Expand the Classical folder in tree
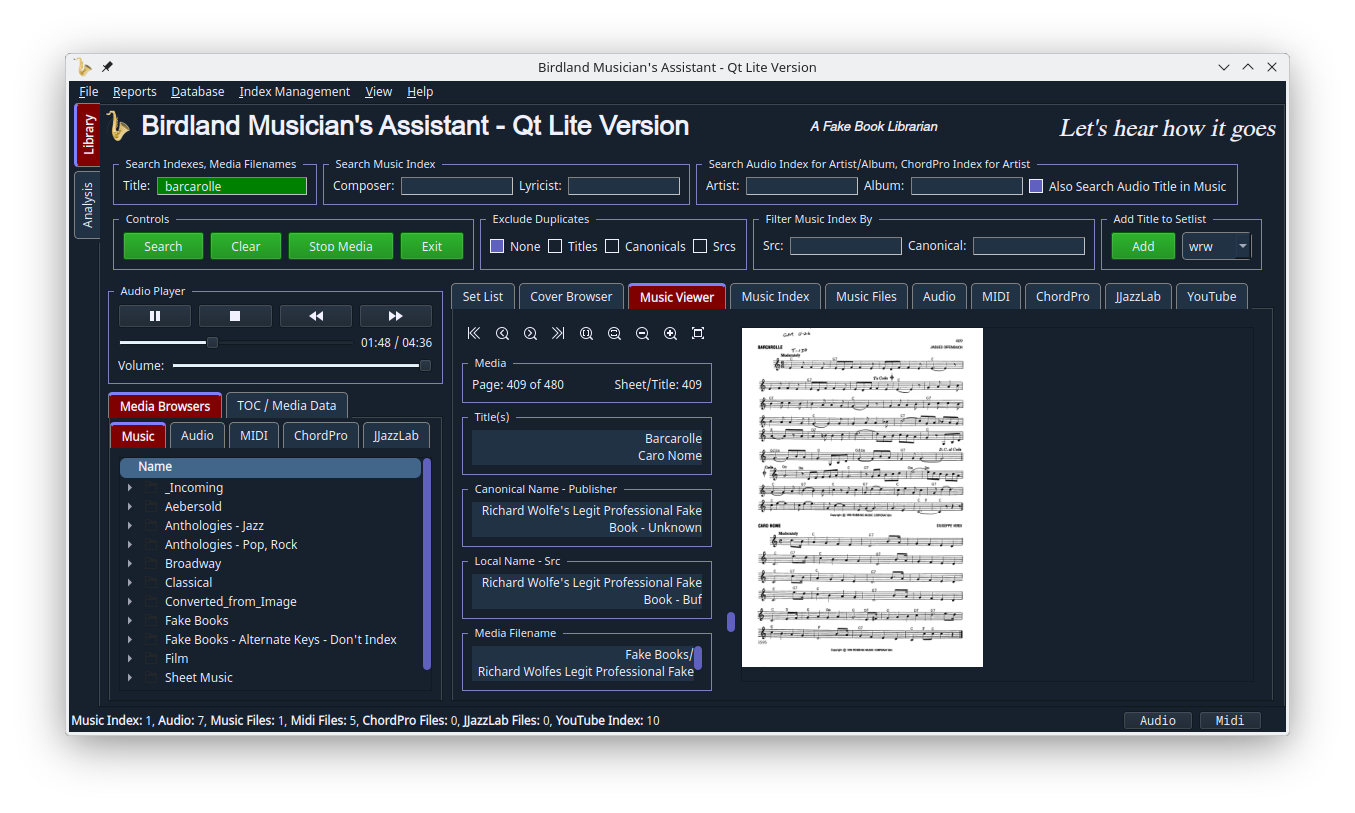 (130, 583)
